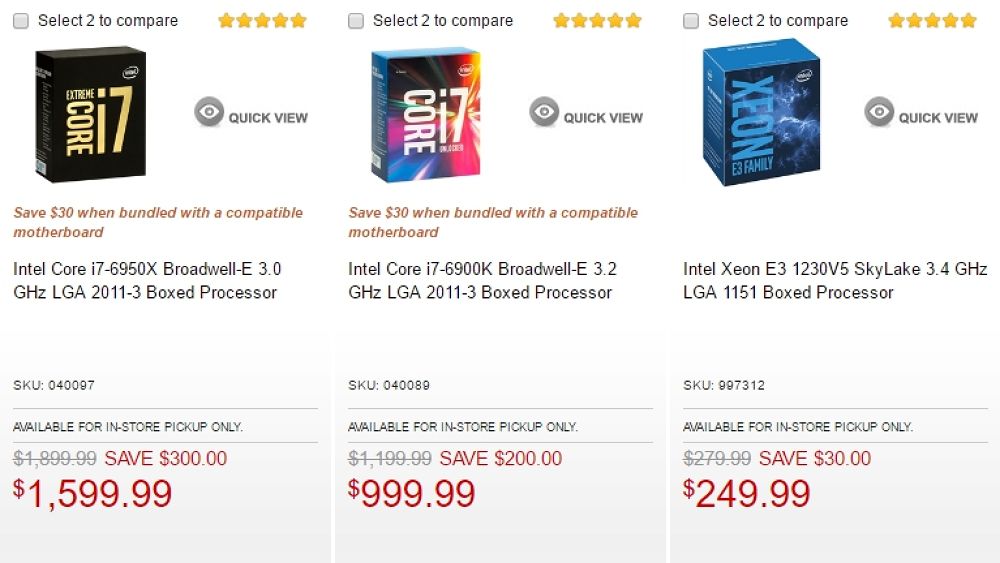Click the $1,599.99 price
This screenshot has height=563, width=1000.
tap(93, 493)
